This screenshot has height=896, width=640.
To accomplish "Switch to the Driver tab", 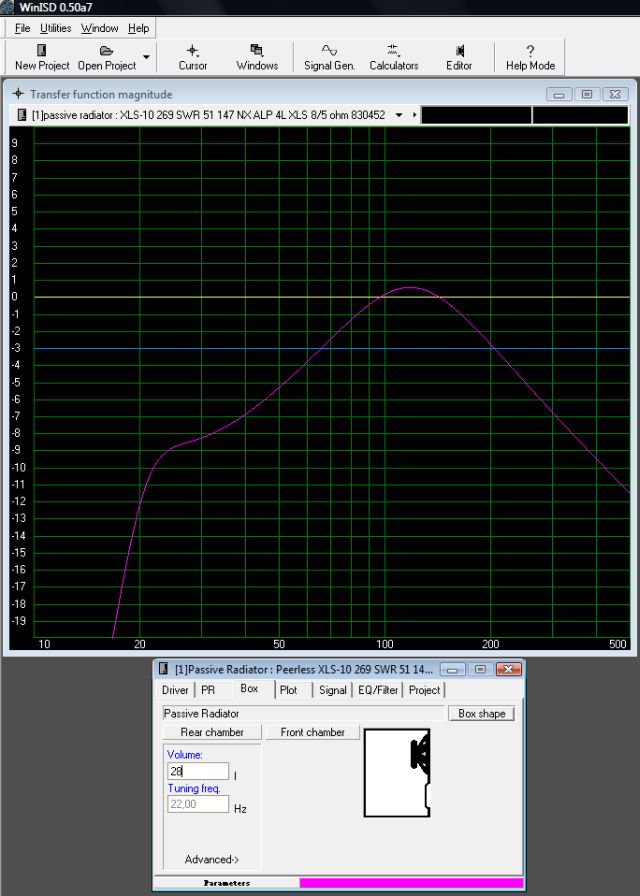I will [x=175, y=690].
